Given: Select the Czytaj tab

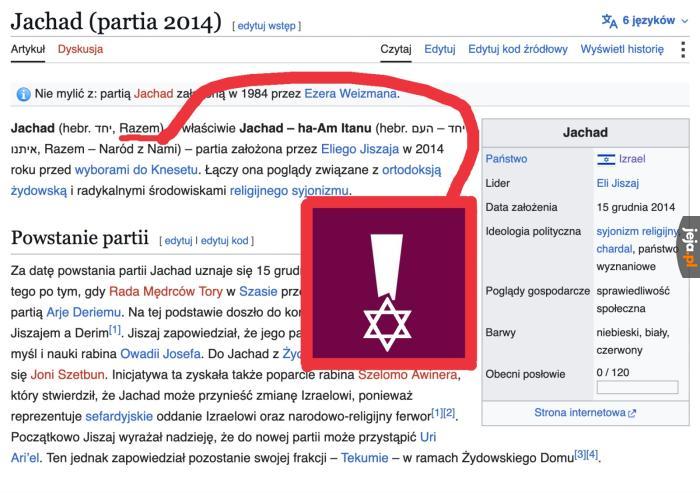Looking at the screenshot, I should 396,49.
